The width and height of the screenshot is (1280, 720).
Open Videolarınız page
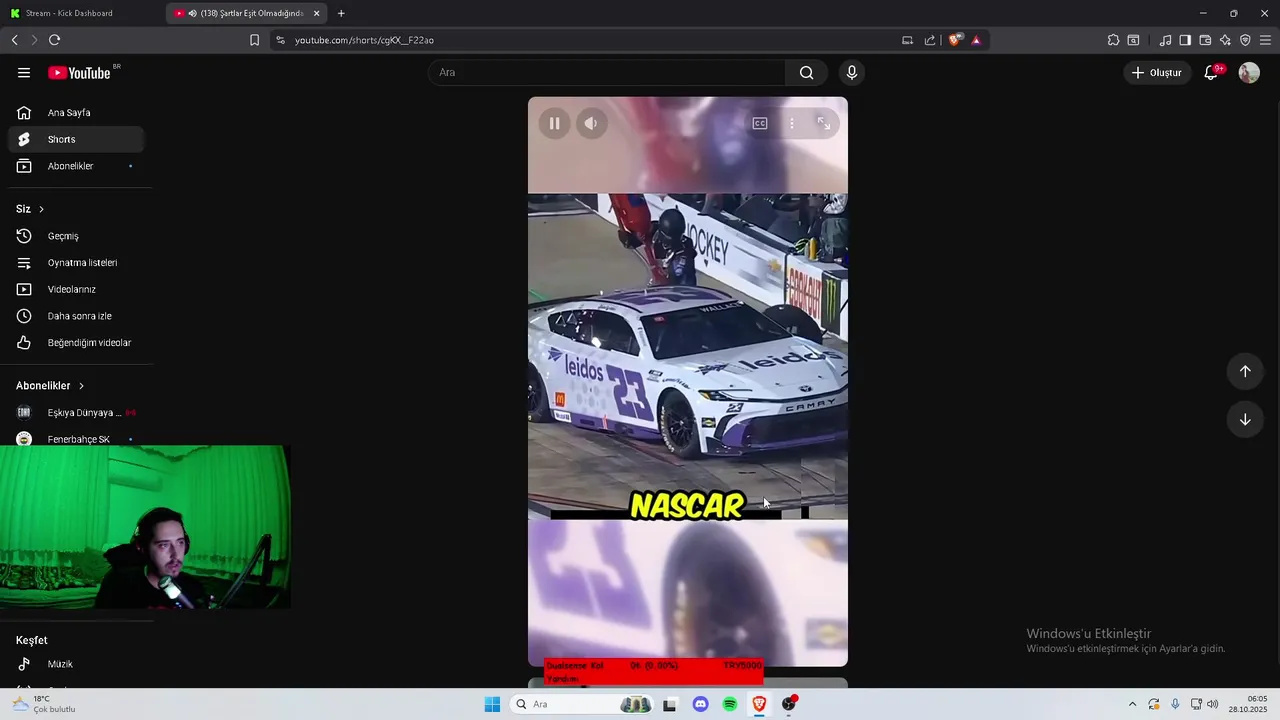[x=76, y=289]
